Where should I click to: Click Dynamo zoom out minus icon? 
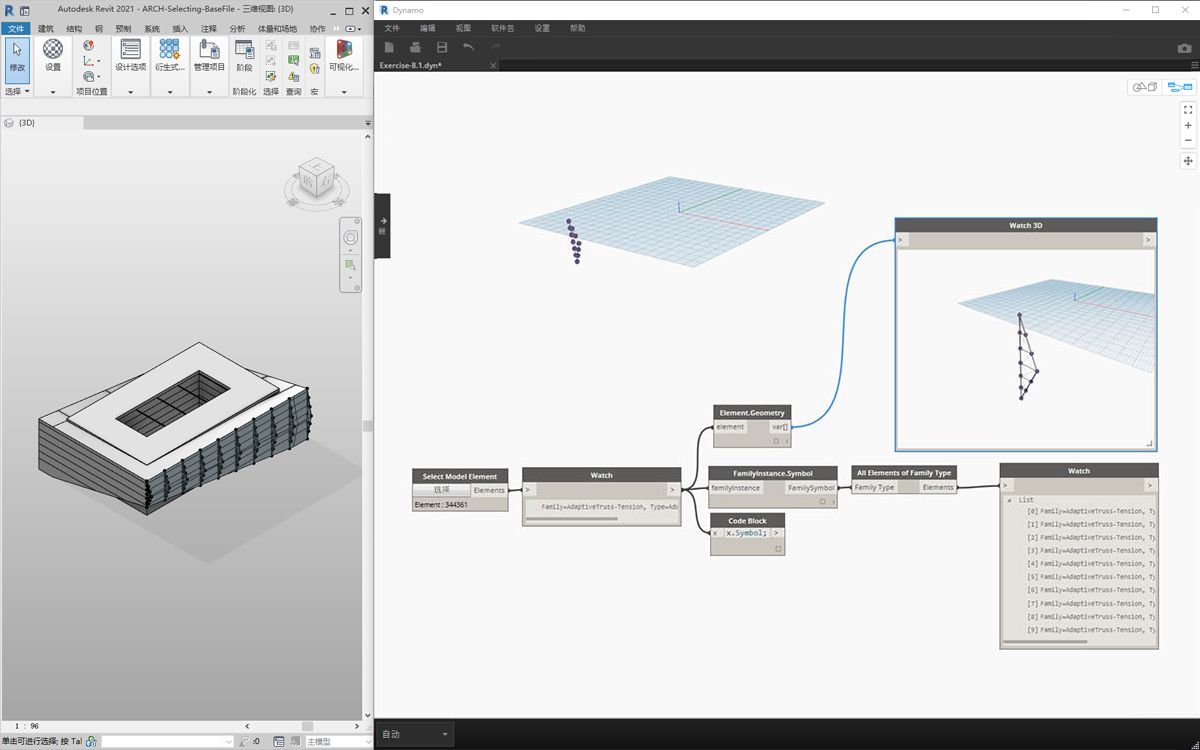tap(1188, 140)
